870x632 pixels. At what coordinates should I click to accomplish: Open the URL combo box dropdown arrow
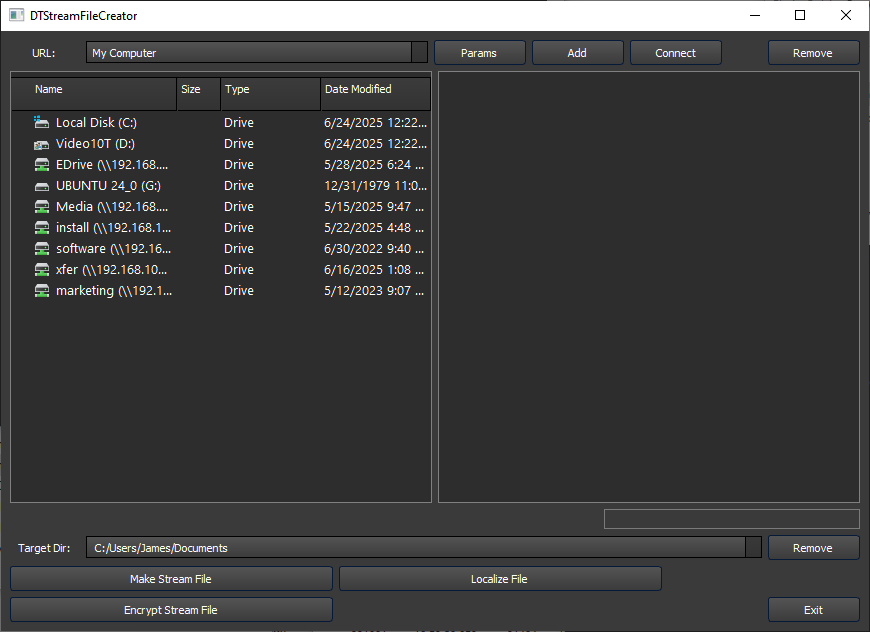(x=419, y=53)
